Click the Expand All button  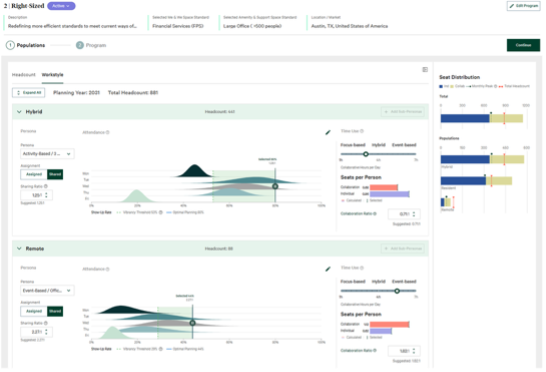(x=29, y=93)
